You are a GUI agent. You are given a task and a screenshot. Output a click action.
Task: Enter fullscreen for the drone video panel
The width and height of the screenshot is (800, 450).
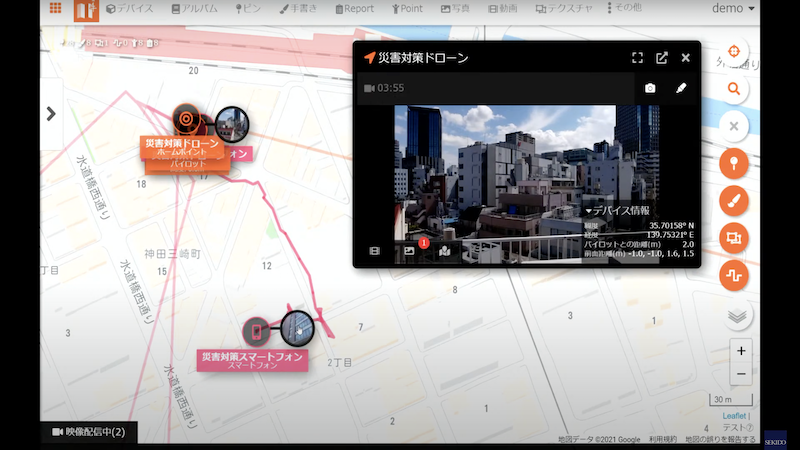[637, 58]
